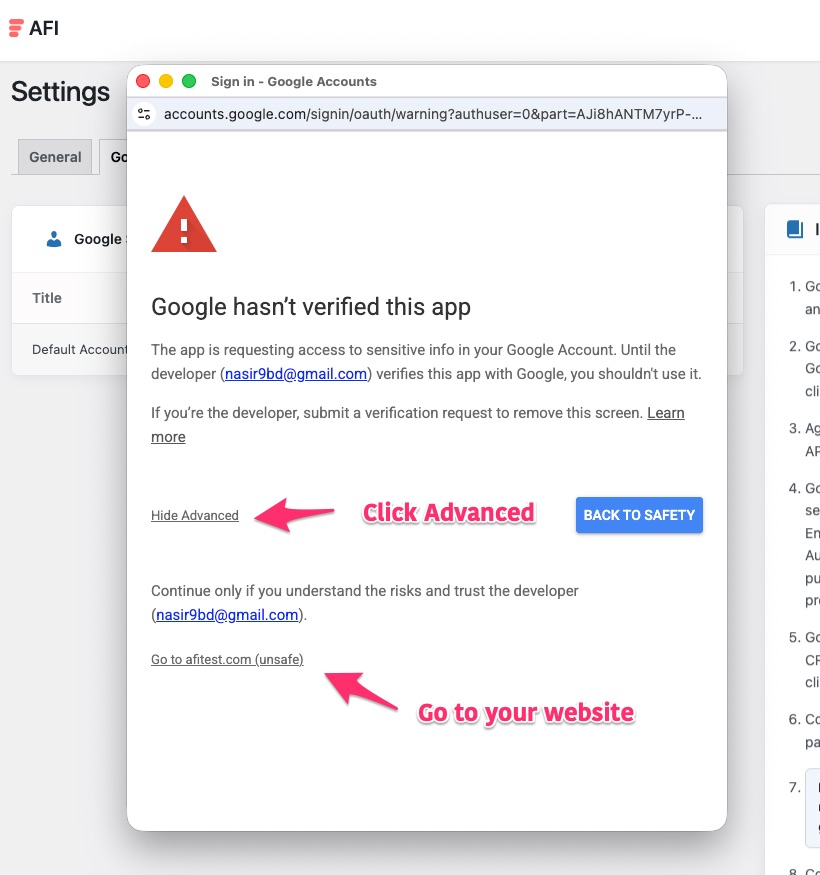Click the developer email link in the warning paragraph
Viewport: 820px width, 875px height.
pos(295,374)
